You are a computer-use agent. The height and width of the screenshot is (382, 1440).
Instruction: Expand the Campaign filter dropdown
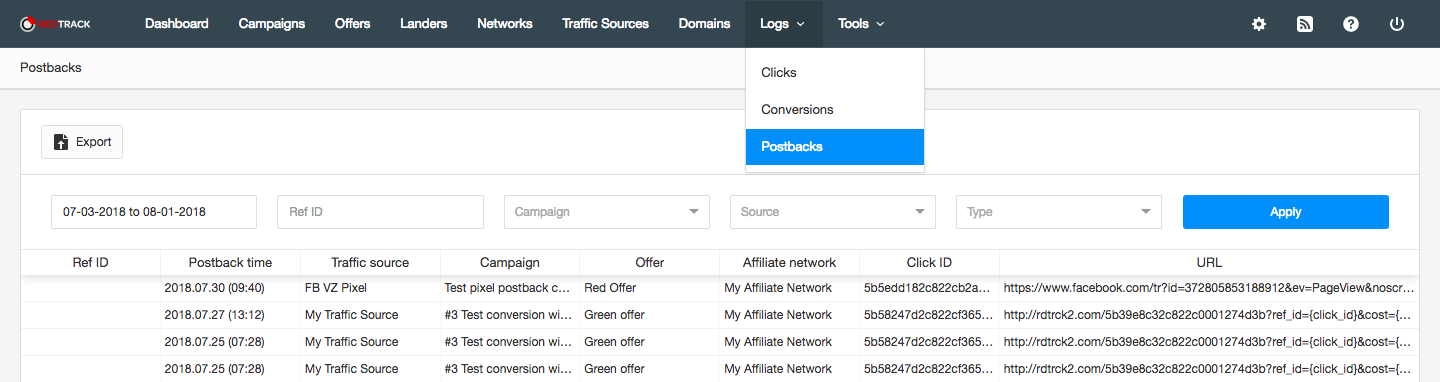click(x=607, y=212)
